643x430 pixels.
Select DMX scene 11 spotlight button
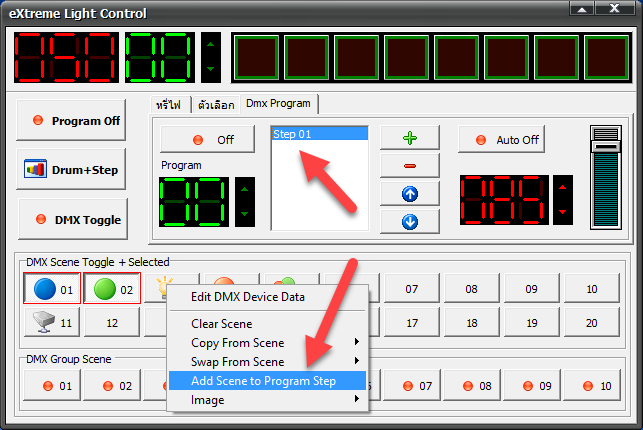coord(52,323)
